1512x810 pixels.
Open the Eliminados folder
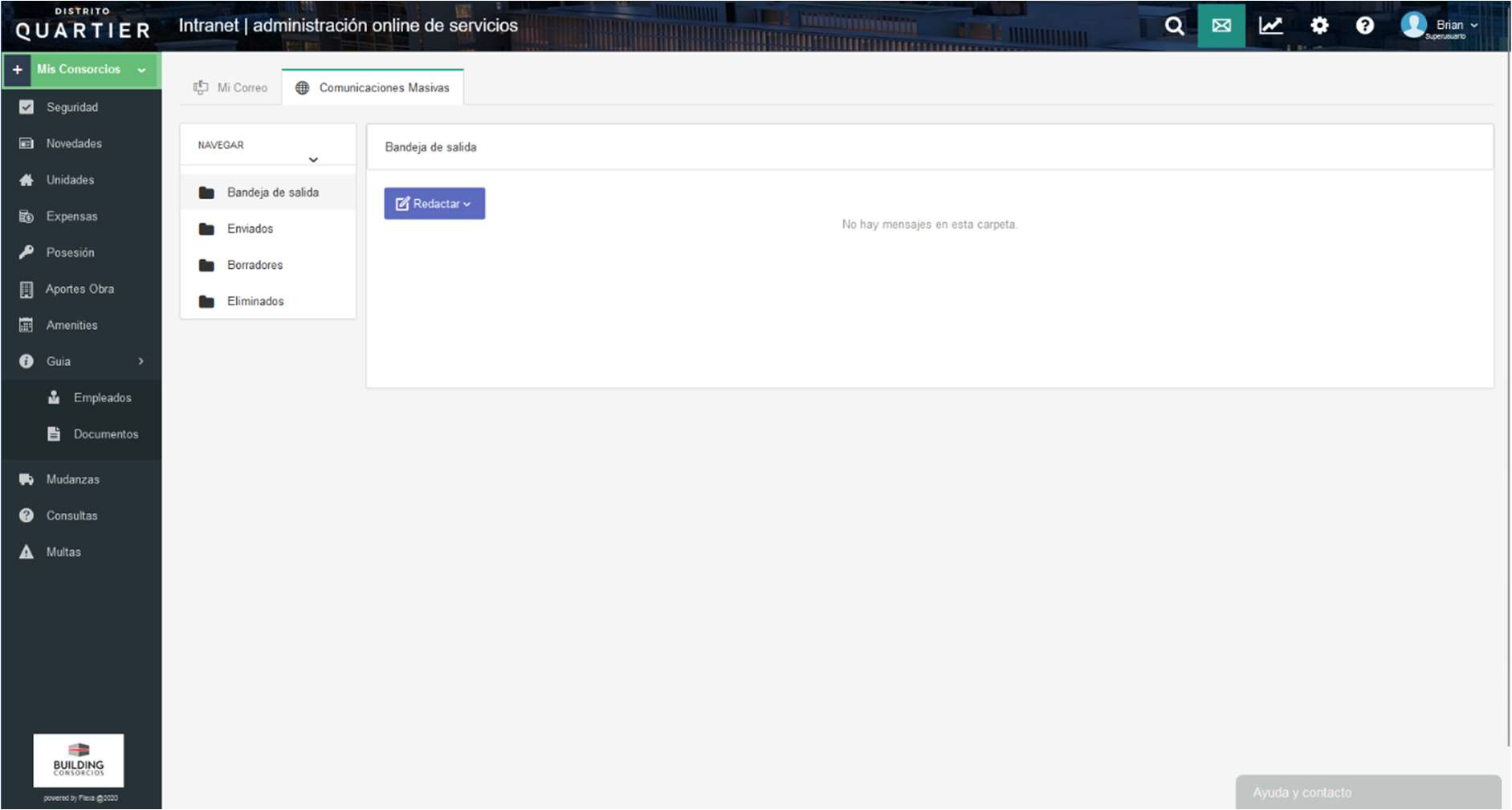[268, 301]
